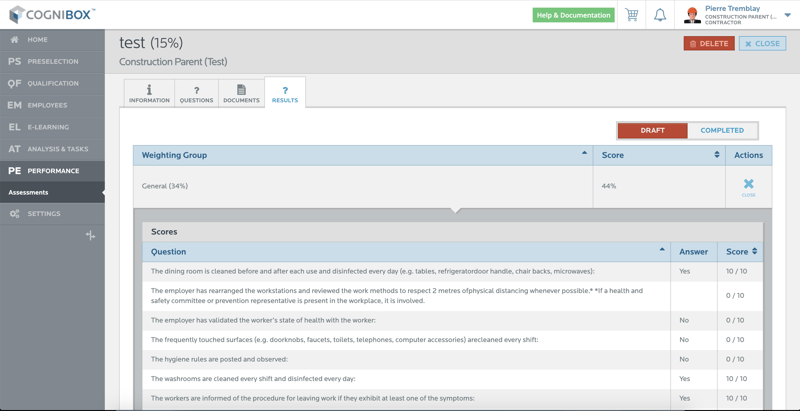The image size is (800, 411).
Task: Open Analysis & Tasks section
Action: [52, 149]
